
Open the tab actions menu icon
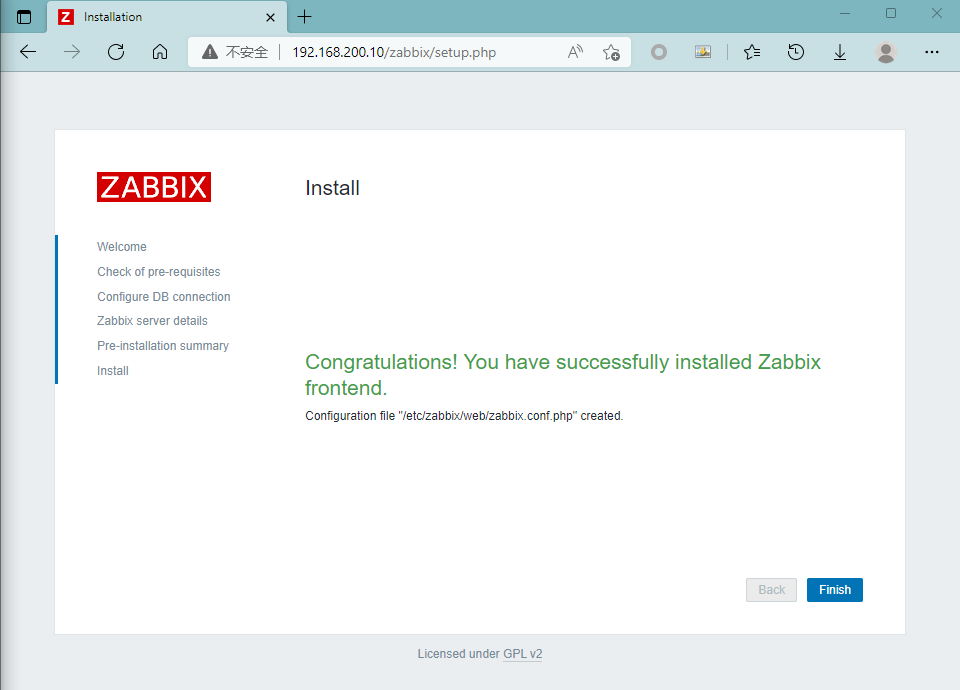(x=24, y=17)
